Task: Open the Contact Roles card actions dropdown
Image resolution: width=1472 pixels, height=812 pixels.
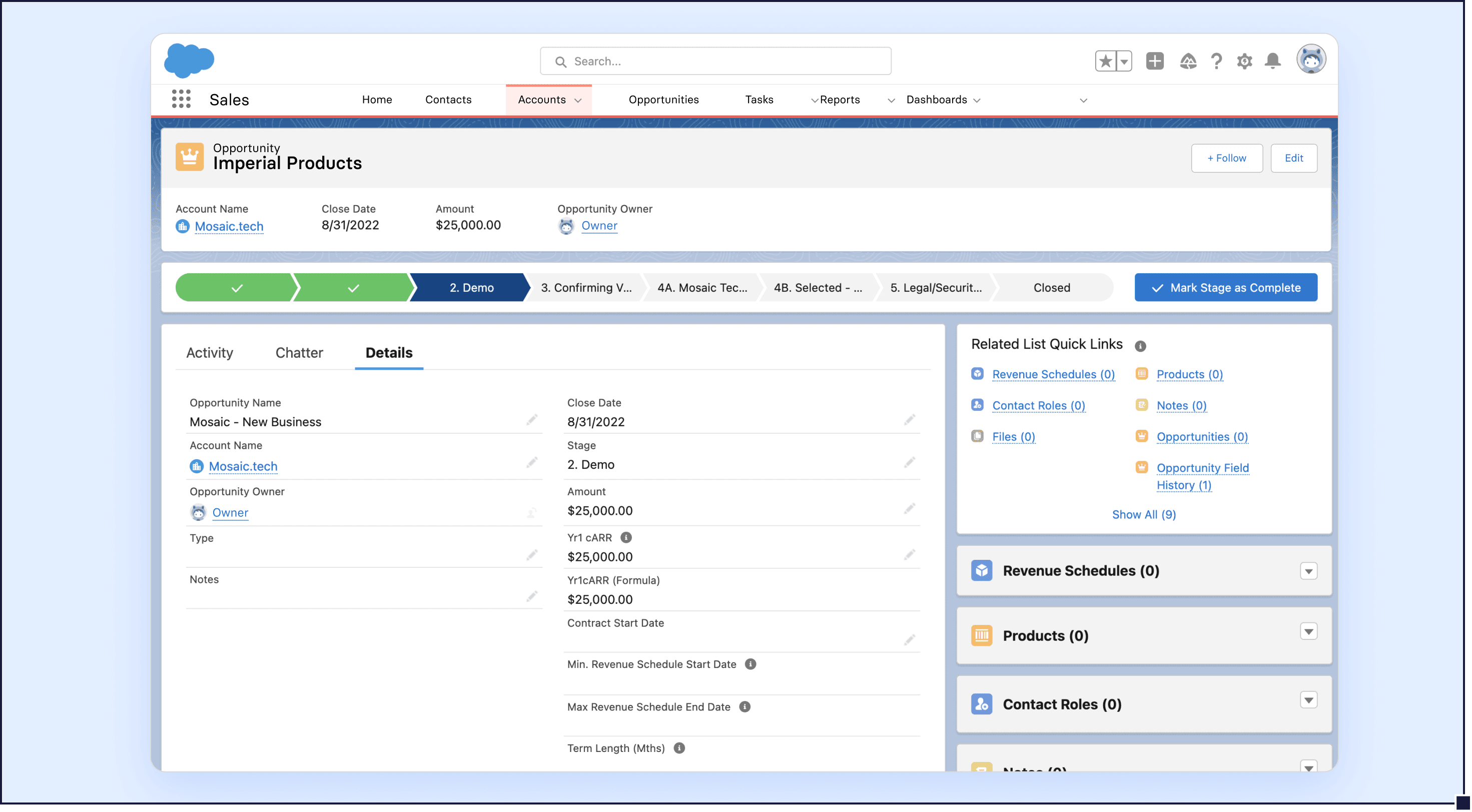Action: pyautogui.click(x=1308, y=699)
